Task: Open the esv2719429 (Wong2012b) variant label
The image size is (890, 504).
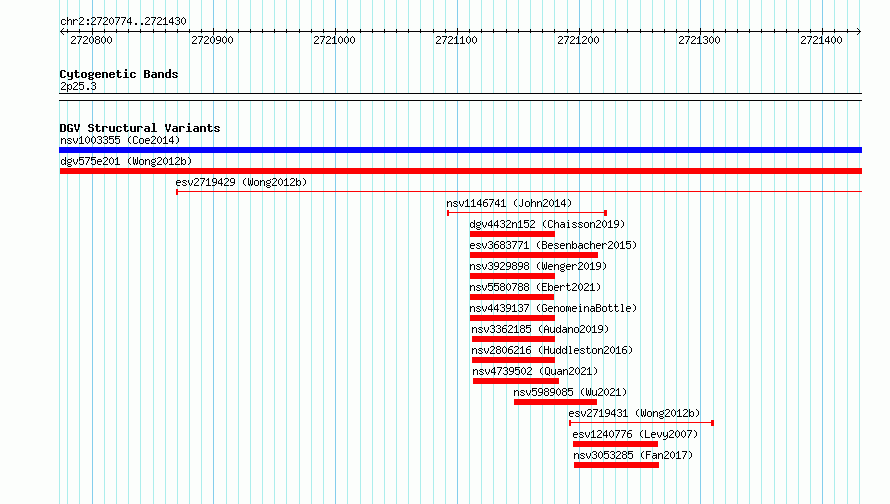Action: tap(241, 182)
